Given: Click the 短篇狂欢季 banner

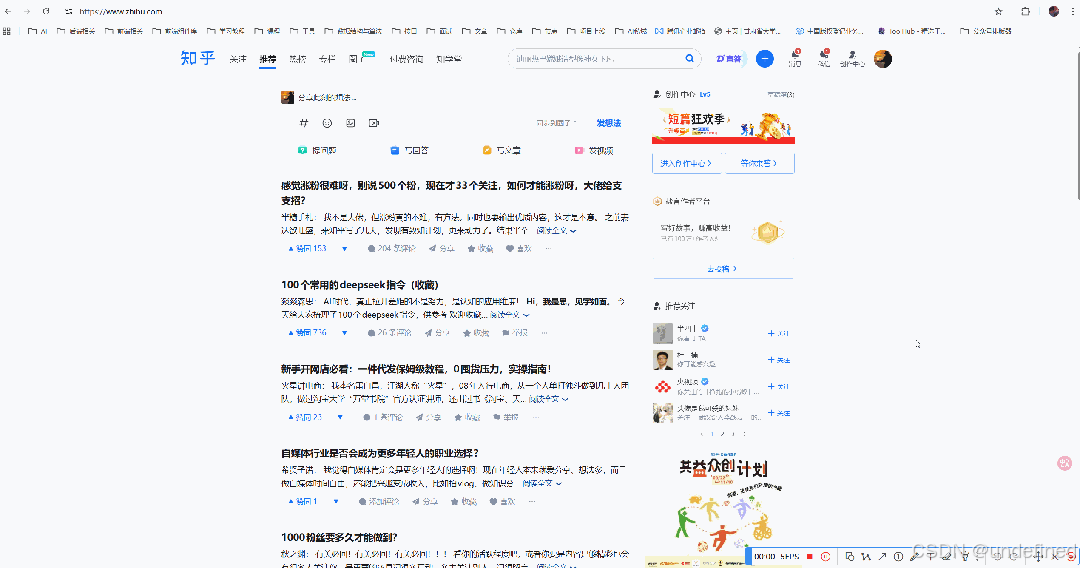Looking at the screenshot, I should click(x=723, y=125).
